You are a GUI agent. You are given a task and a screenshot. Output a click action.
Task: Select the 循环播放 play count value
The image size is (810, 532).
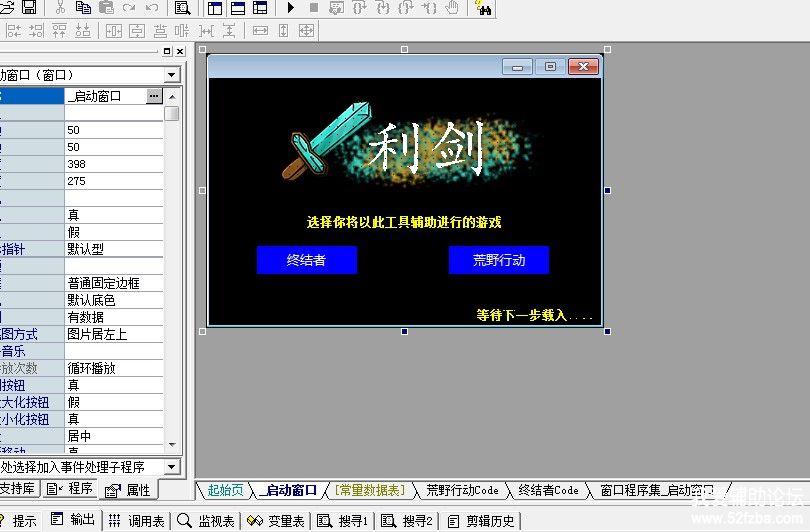pos(114,368)
